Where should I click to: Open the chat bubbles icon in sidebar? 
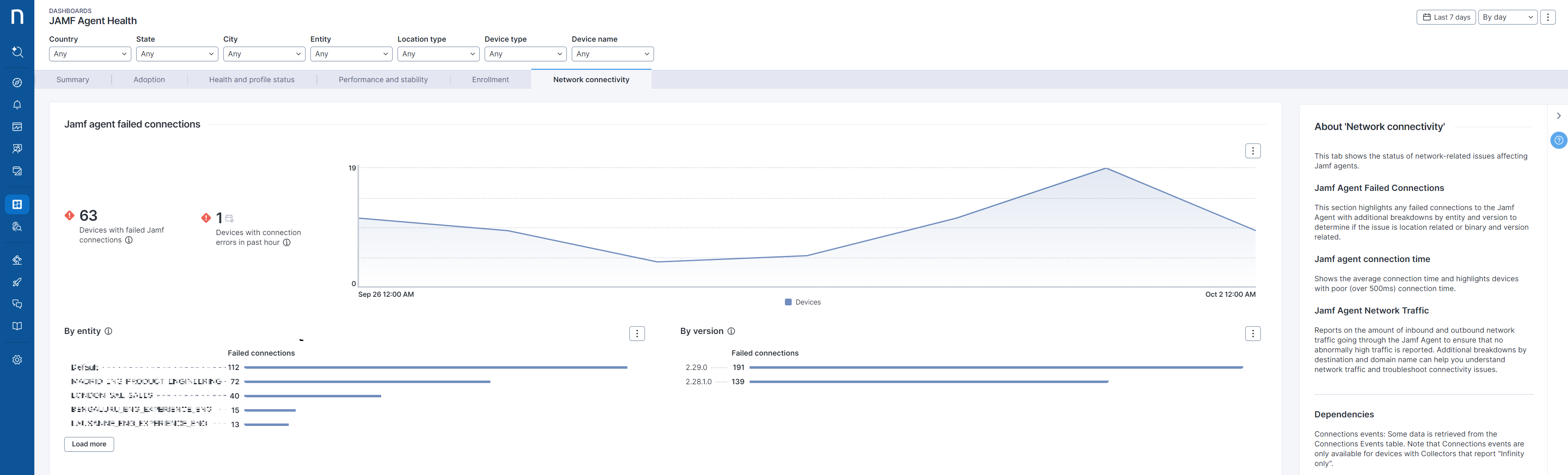pos(17,304)
